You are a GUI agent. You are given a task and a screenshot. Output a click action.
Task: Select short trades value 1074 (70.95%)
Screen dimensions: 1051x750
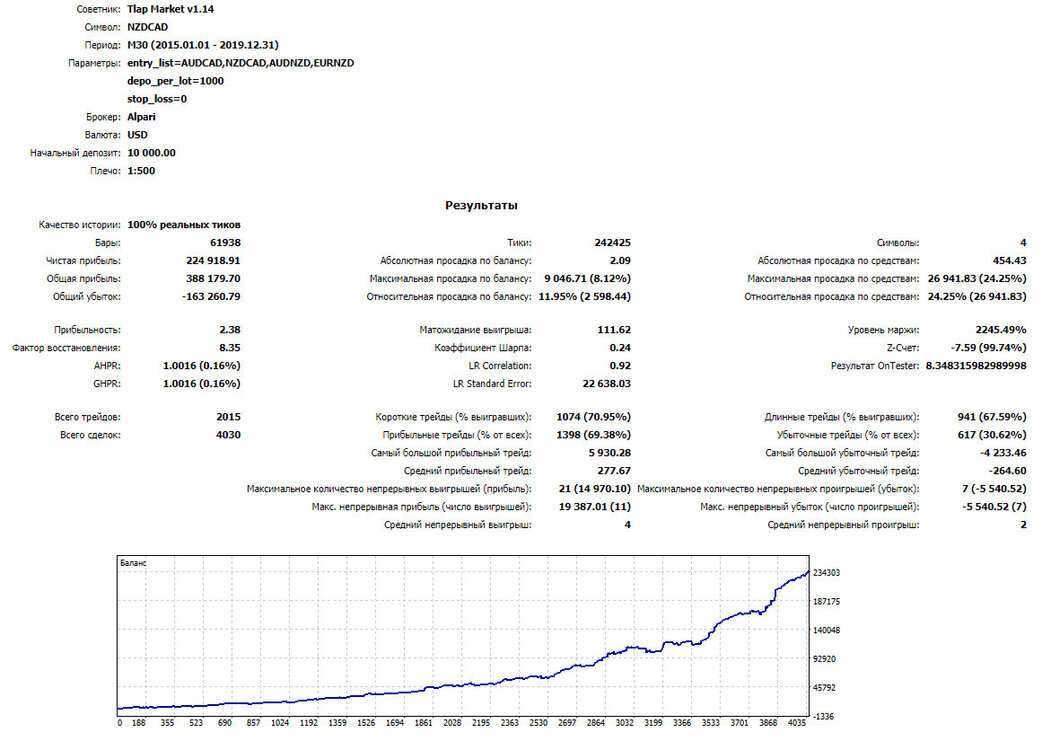coord(594,417)
